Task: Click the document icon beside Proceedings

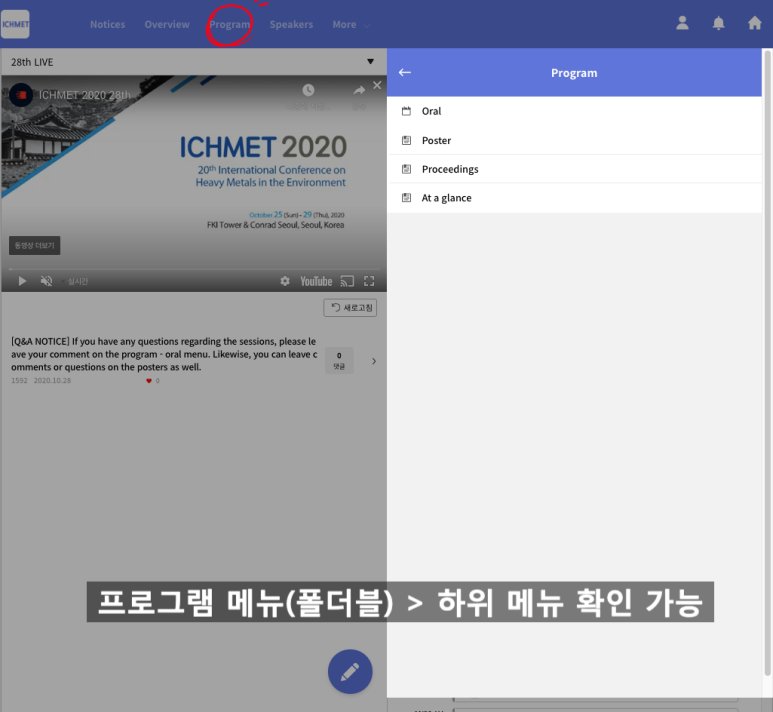Action: click(x=406, y=169)
